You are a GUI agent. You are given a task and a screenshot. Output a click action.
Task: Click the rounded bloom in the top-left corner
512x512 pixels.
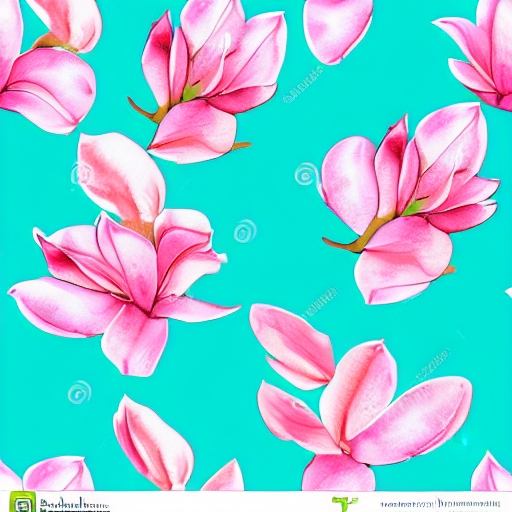coord(48,67)
